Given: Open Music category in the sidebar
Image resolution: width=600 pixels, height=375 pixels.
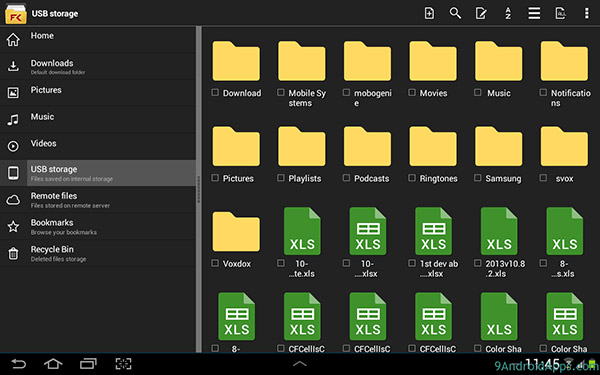Looking at the screenshot, I should pyautogui.click(x=98, y=119).
